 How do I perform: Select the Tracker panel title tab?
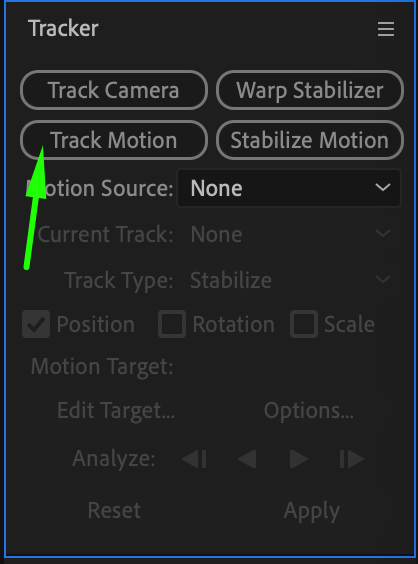point(63,28)
